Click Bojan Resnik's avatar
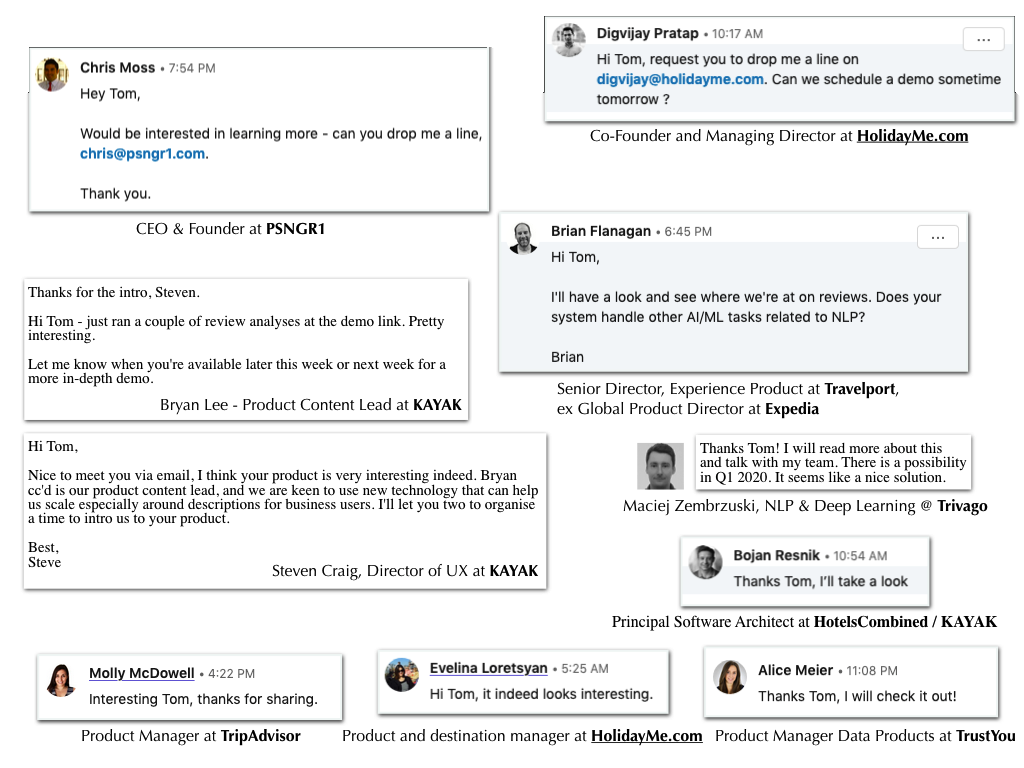This screenshot has width=1024, height=768. click(x=705, y=562)
